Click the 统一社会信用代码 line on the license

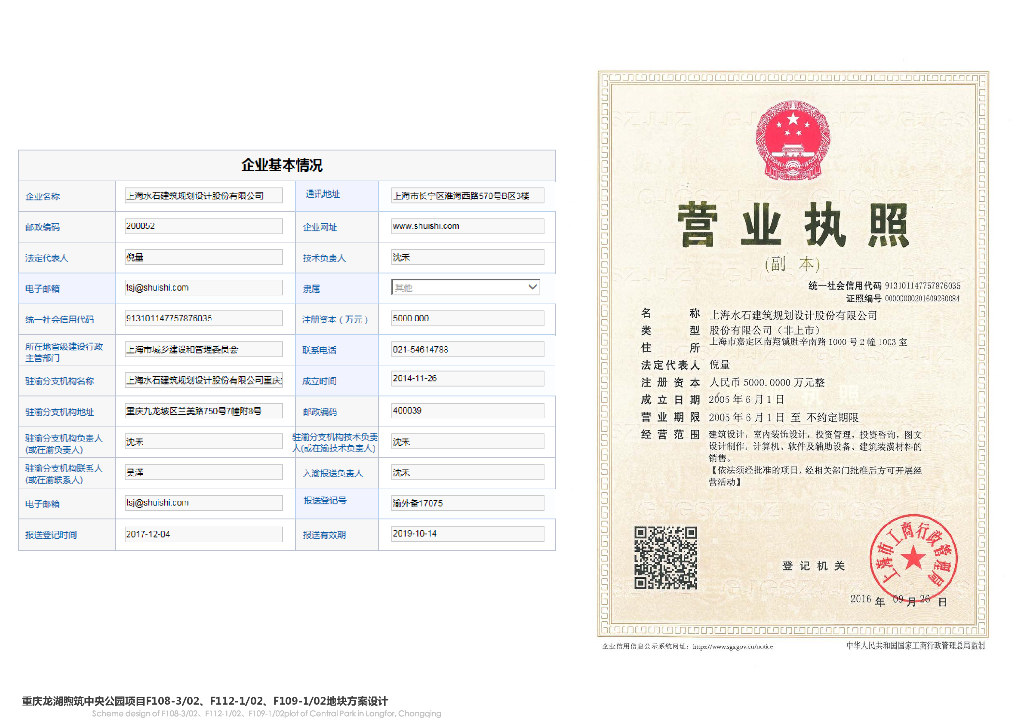(x=884, y=286)
